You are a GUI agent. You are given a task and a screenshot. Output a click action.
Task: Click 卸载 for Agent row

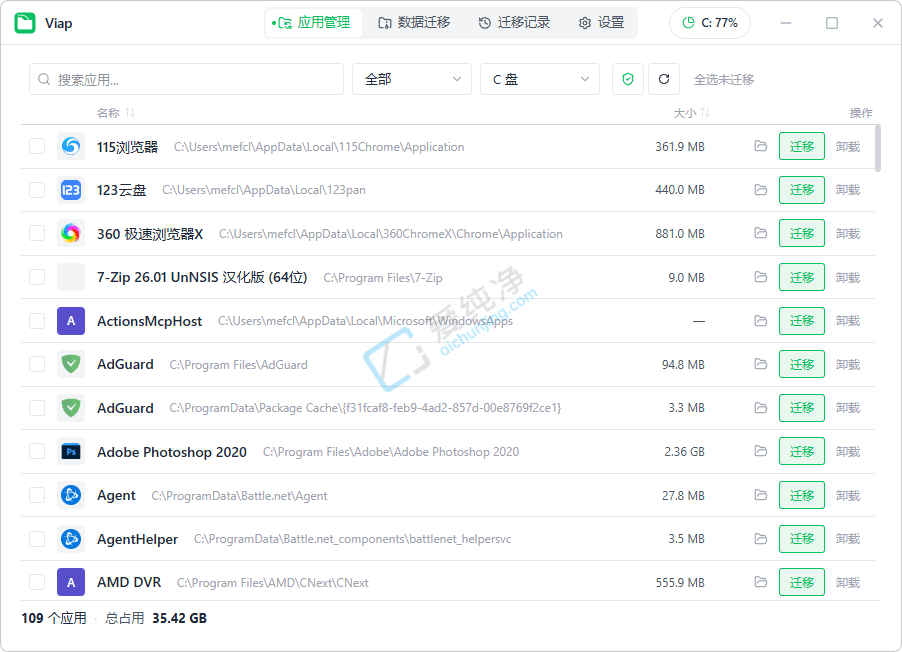[x=848, y=495]
